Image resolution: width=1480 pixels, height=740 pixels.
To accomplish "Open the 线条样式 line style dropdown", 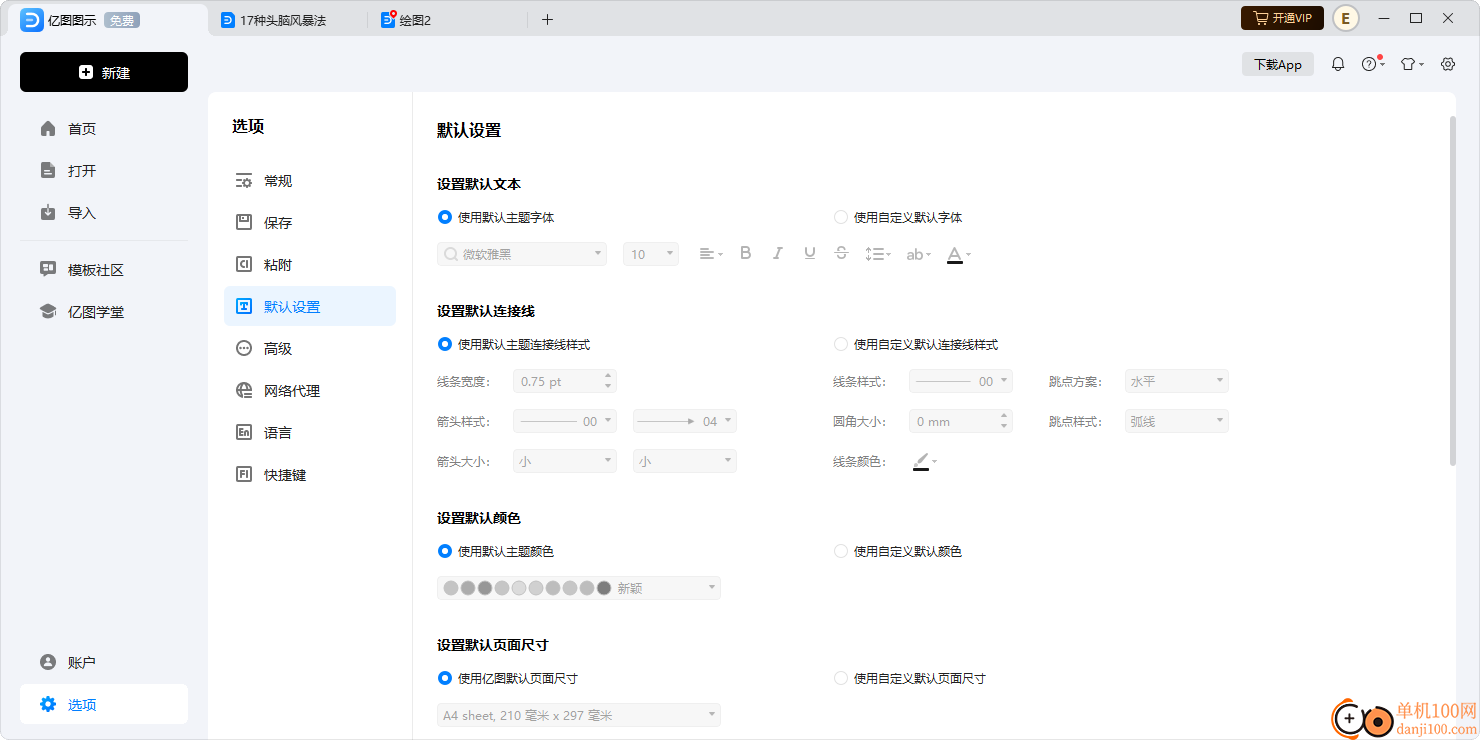I will pos(961,381).
